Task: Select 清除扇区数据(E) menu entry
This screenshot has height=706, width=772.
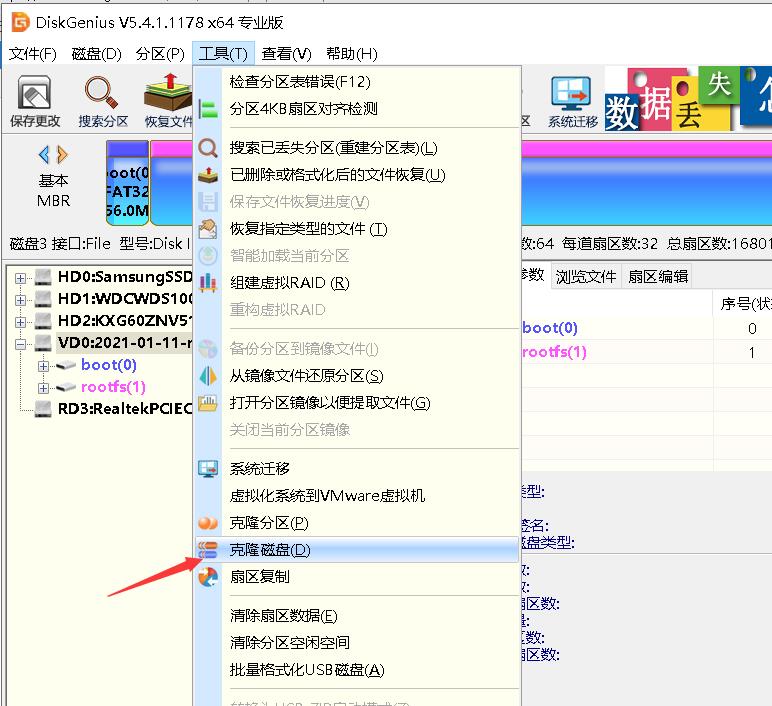Action: coord(357,616)
